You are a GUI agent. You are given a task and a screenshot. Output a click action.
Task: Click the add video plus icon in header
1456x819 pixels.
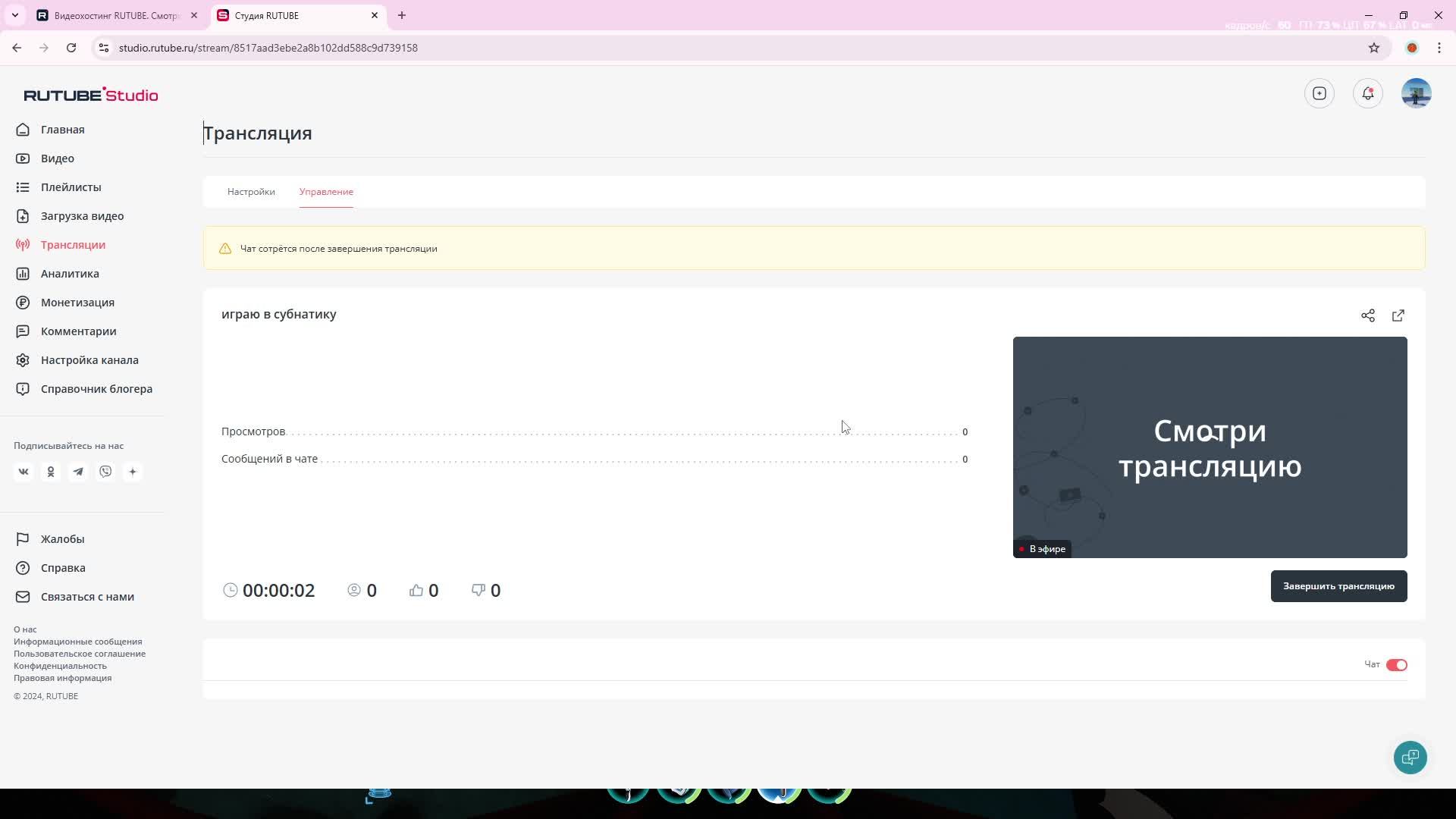pyautogui.click(x=1319, y=93)
